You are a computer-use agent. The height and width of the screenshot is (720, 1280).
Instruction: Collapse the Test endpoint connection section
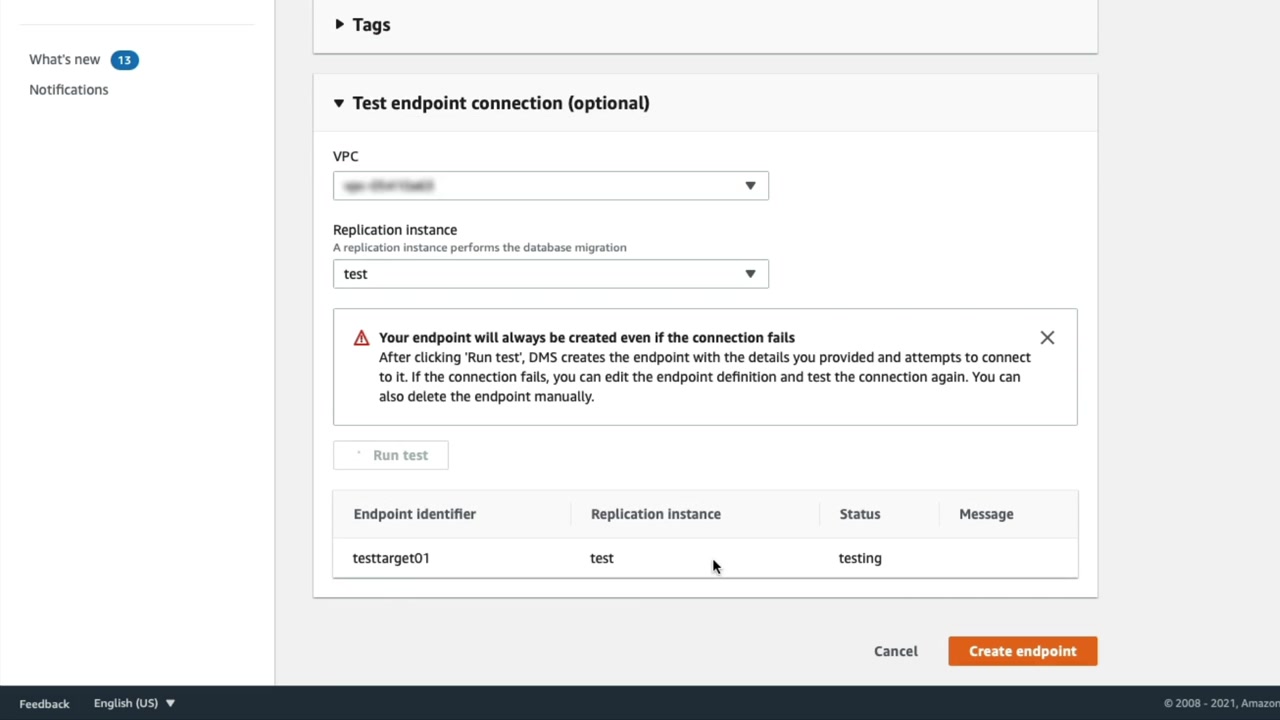[x=339, y=103]
